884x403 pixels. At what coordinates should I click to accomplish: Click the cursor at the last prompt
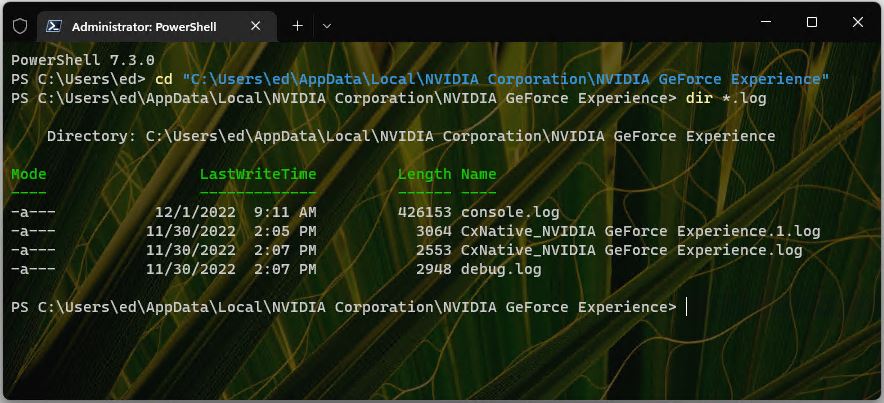tap(686, 307)
